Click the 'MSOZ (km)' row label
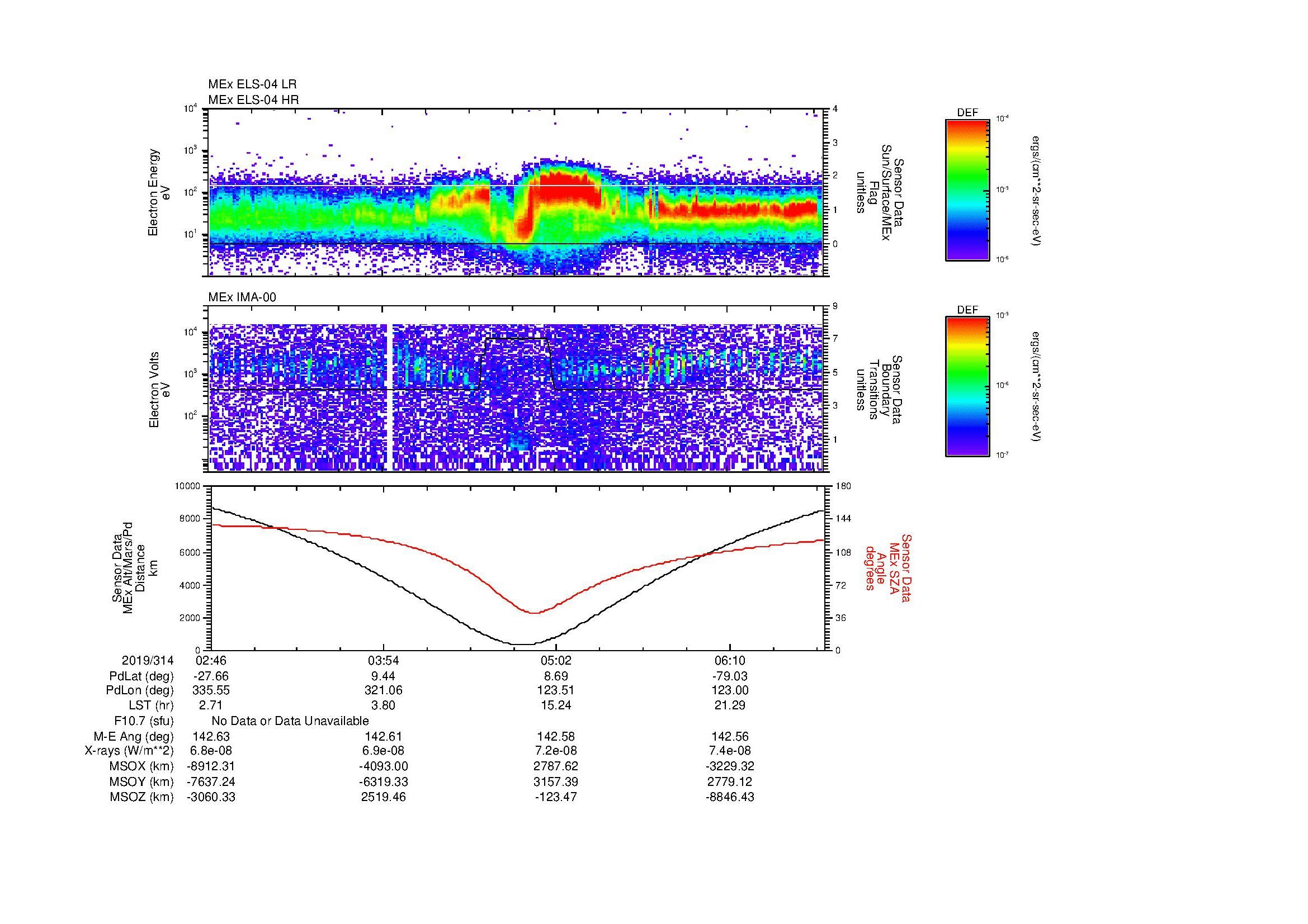Viewport: 1308px width, 924px height. (x=142, y=797)
